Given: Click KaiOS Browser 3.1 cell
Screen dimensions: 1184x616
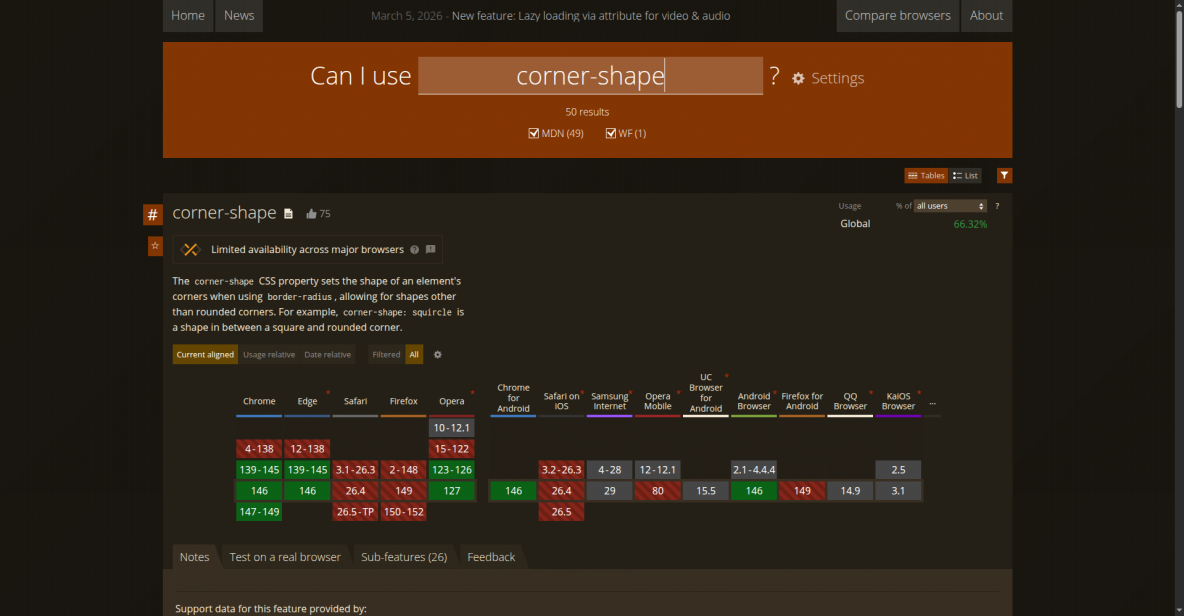Looking at the screenshot, I should pyautogui.click(x=899, y=491).
